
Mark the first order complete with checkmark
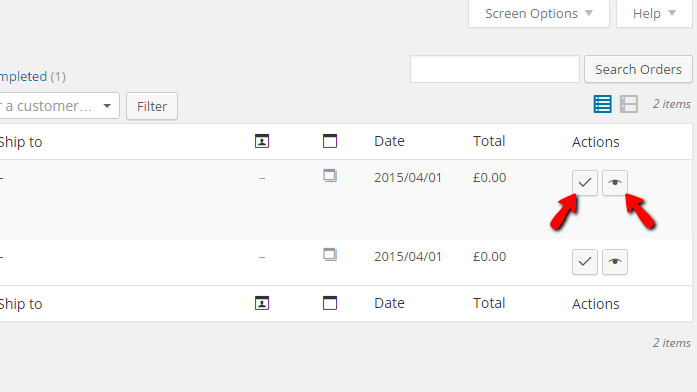[585, 183]
